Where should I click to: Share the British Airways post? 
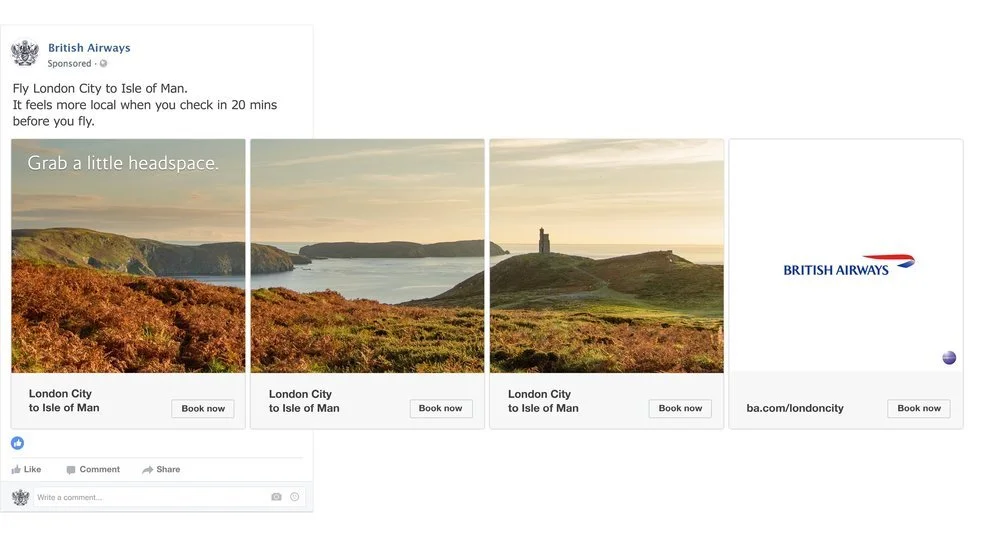coord(161,469)
